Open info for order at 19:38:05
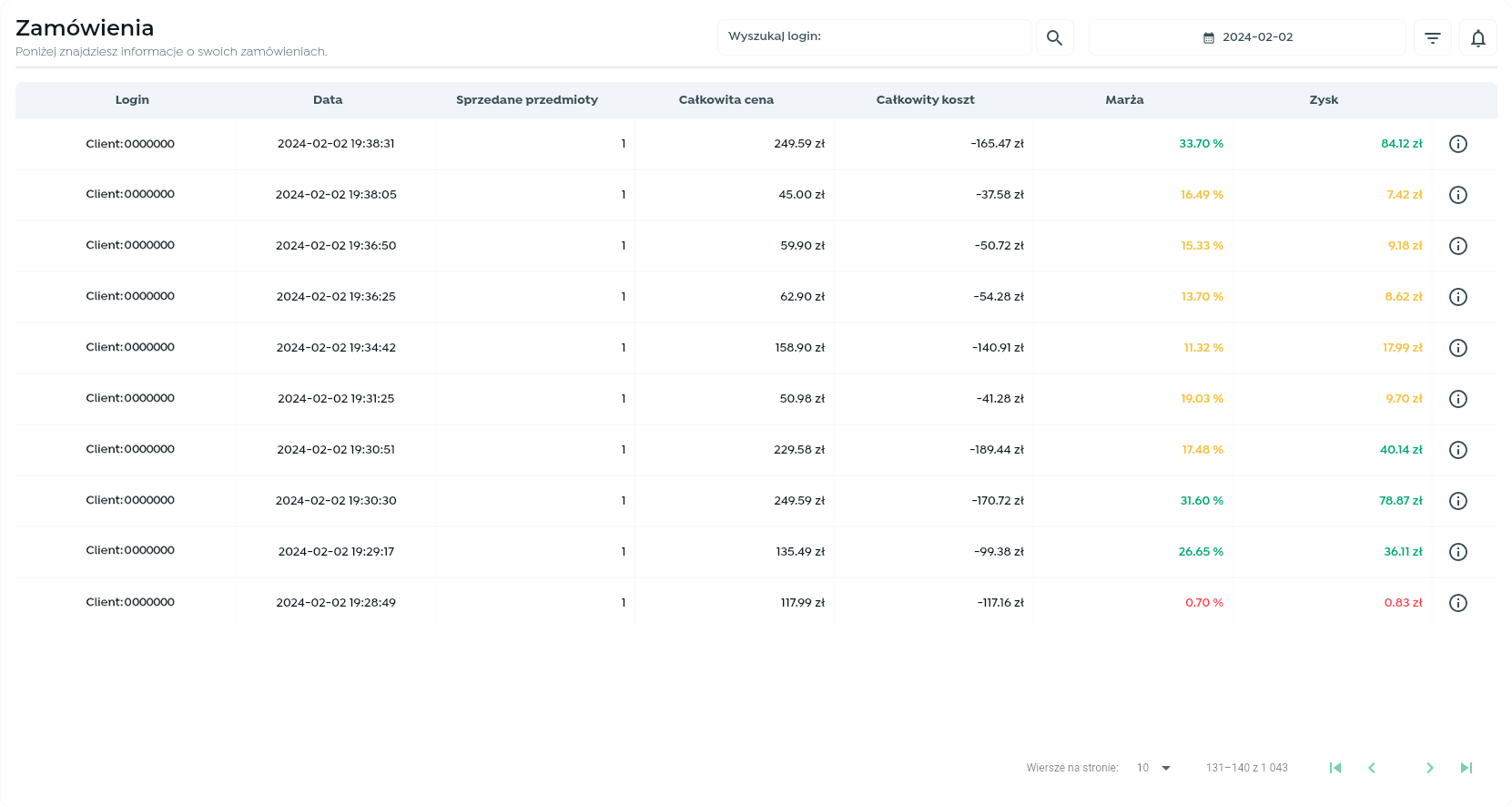 point(1457,195)
